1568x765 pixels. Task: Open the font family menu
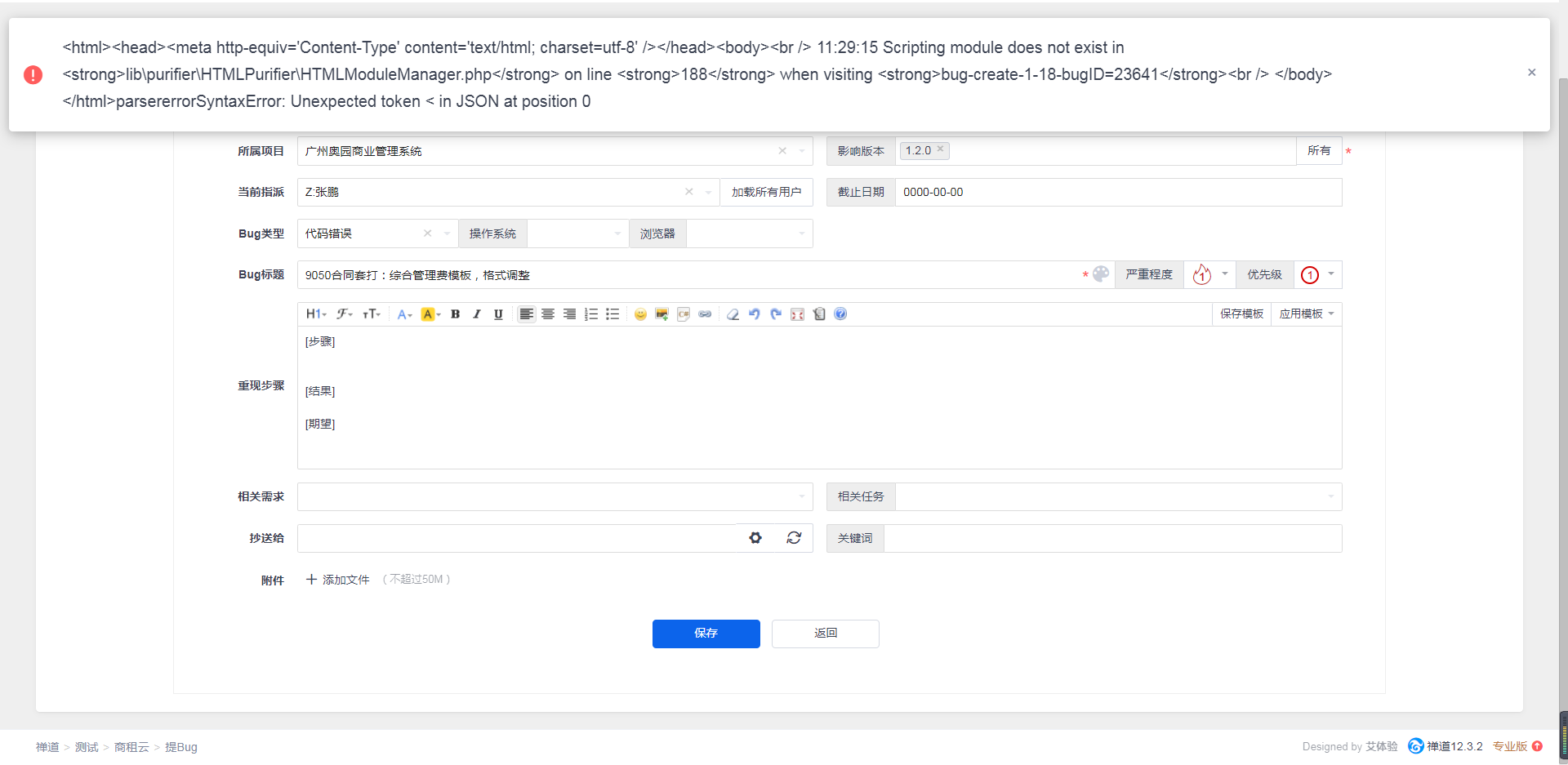[x=345, y=314]
